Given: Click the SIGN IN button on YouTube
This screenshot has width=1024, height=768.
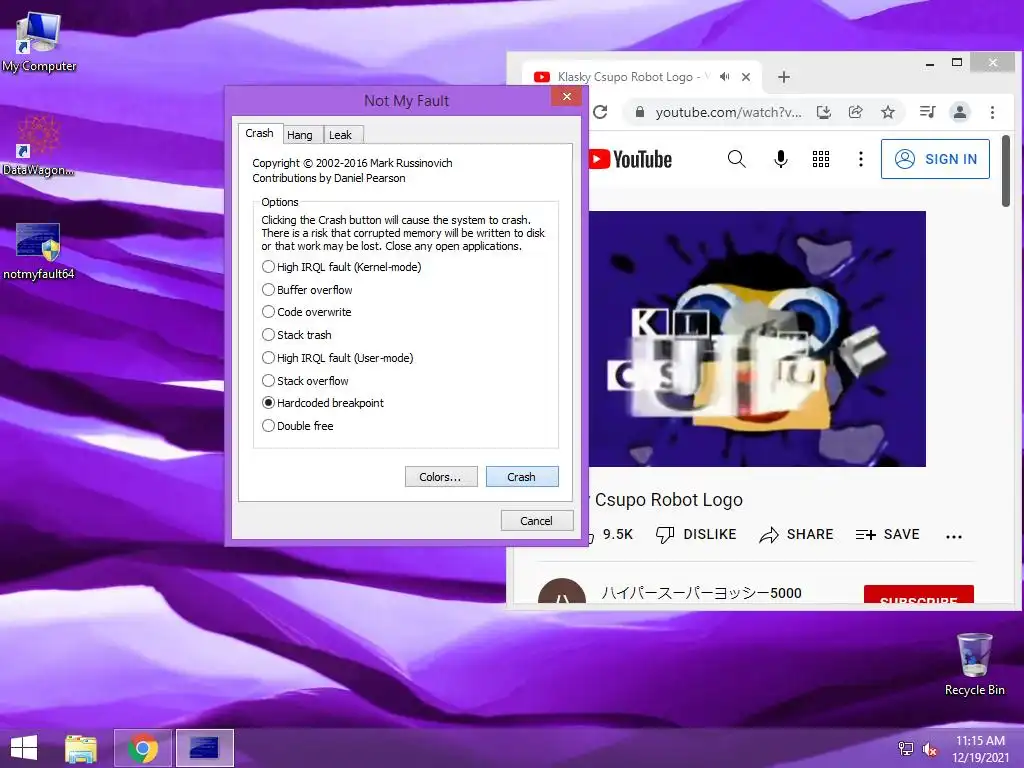Looking at the screenshot, I should coord(935,159).
